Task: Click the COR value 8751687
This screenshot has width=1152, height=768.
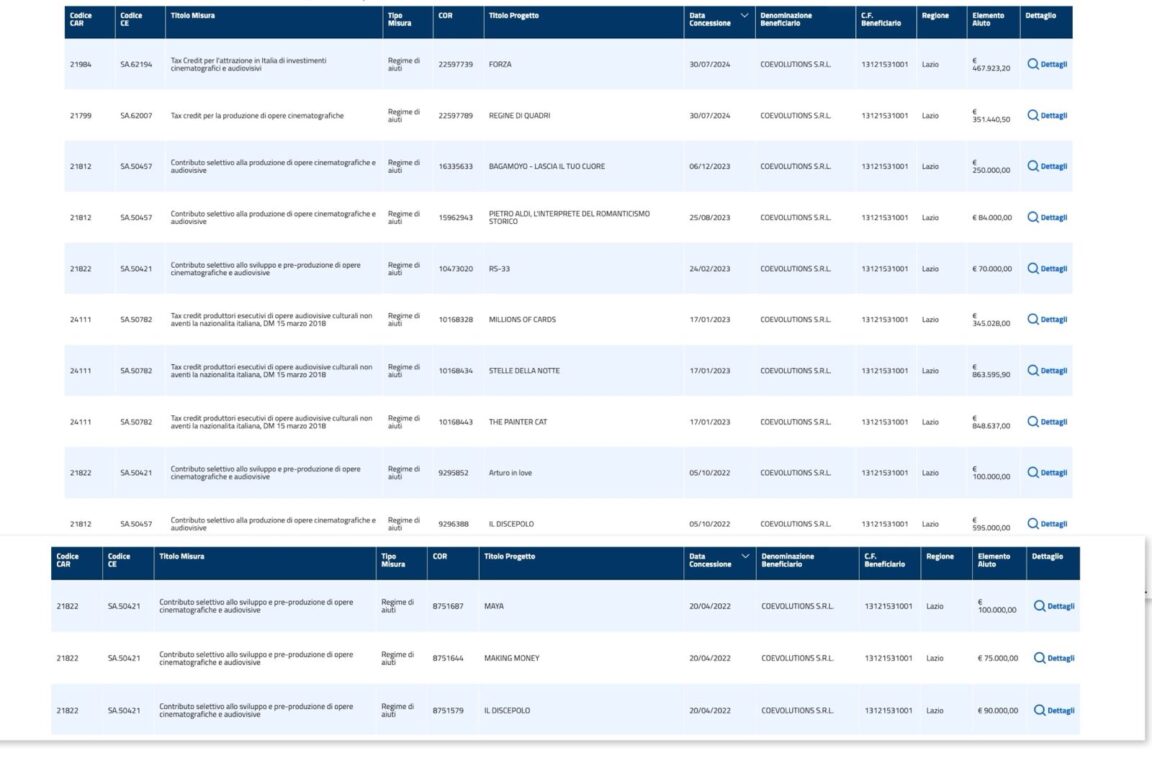Action: tap(448, 606)
